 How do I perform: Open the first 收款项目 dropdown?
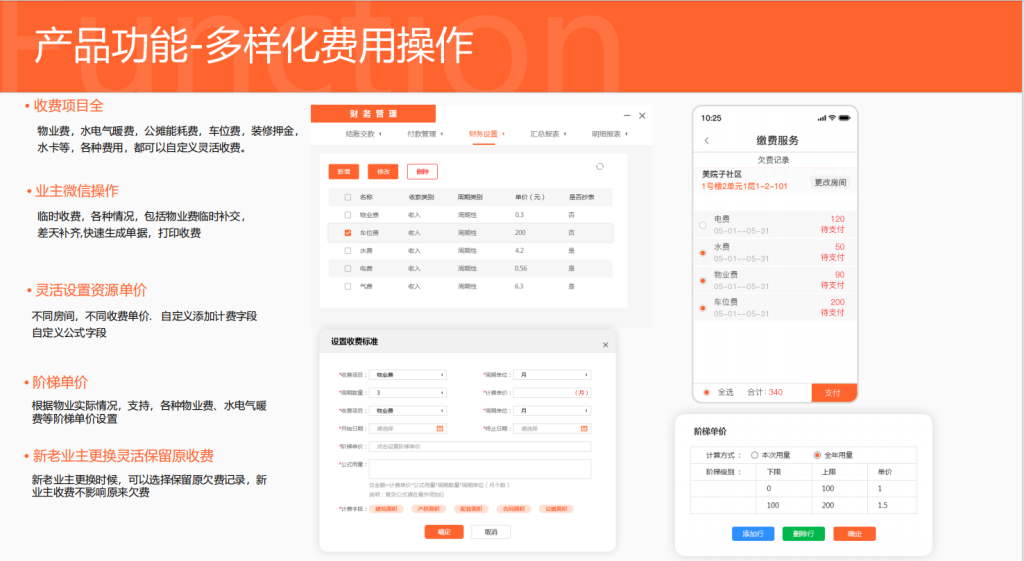coord(408,375)
